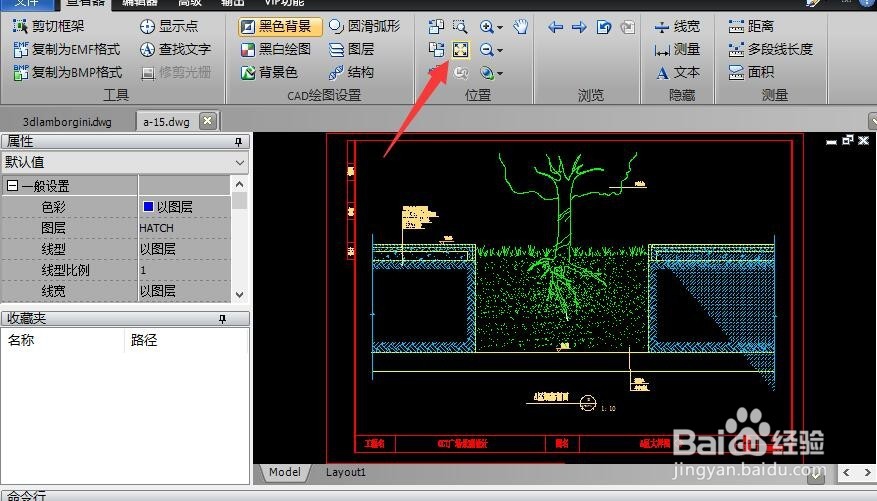This screenshot has width=877, height=501.
Task: Pin the 收藏夹 favorites panel
Action: [x=222, y=319]
